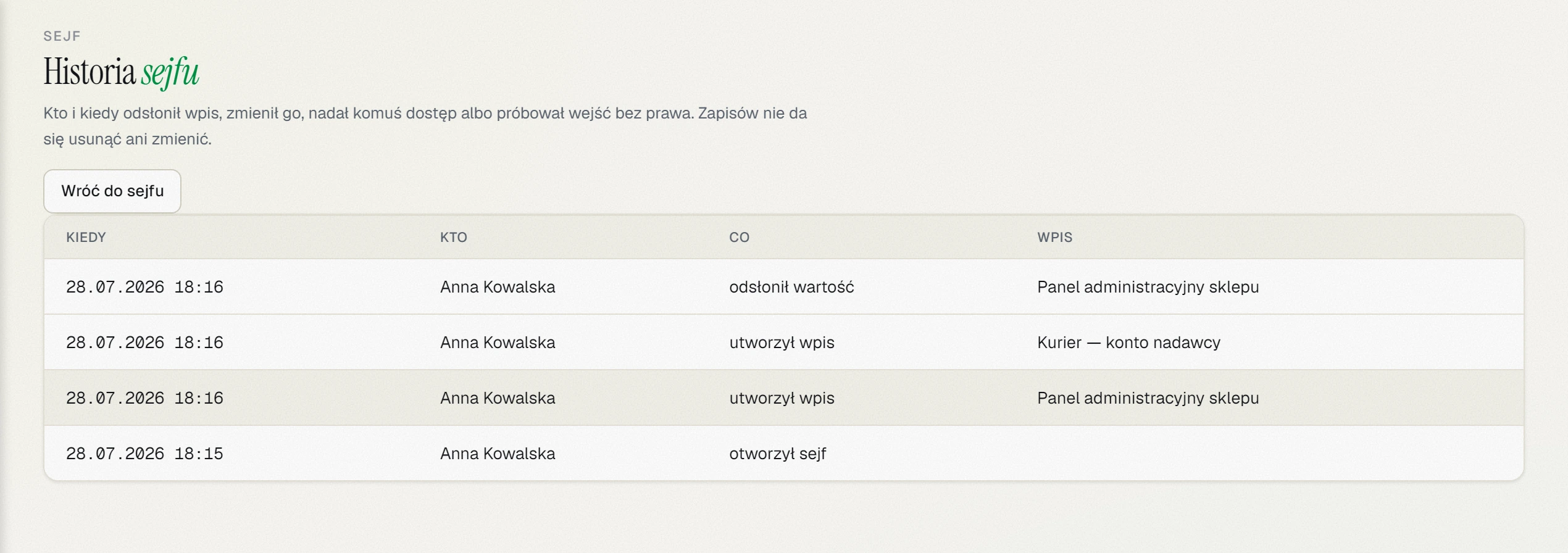Select the KIEDY column header
Viewport: 1568px width, 553px height.
86,238
